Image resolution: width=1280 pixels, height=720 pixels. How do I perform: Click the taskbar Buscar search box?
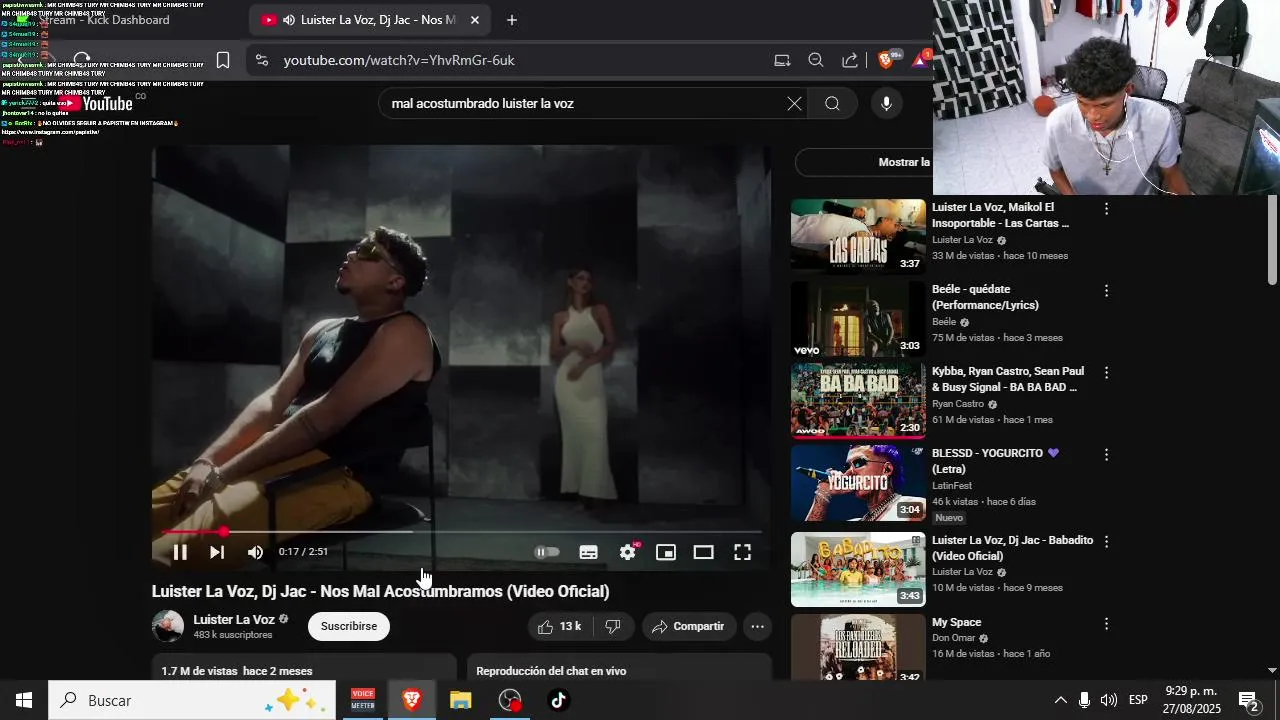pyautogui.click(x=192, y=700)
